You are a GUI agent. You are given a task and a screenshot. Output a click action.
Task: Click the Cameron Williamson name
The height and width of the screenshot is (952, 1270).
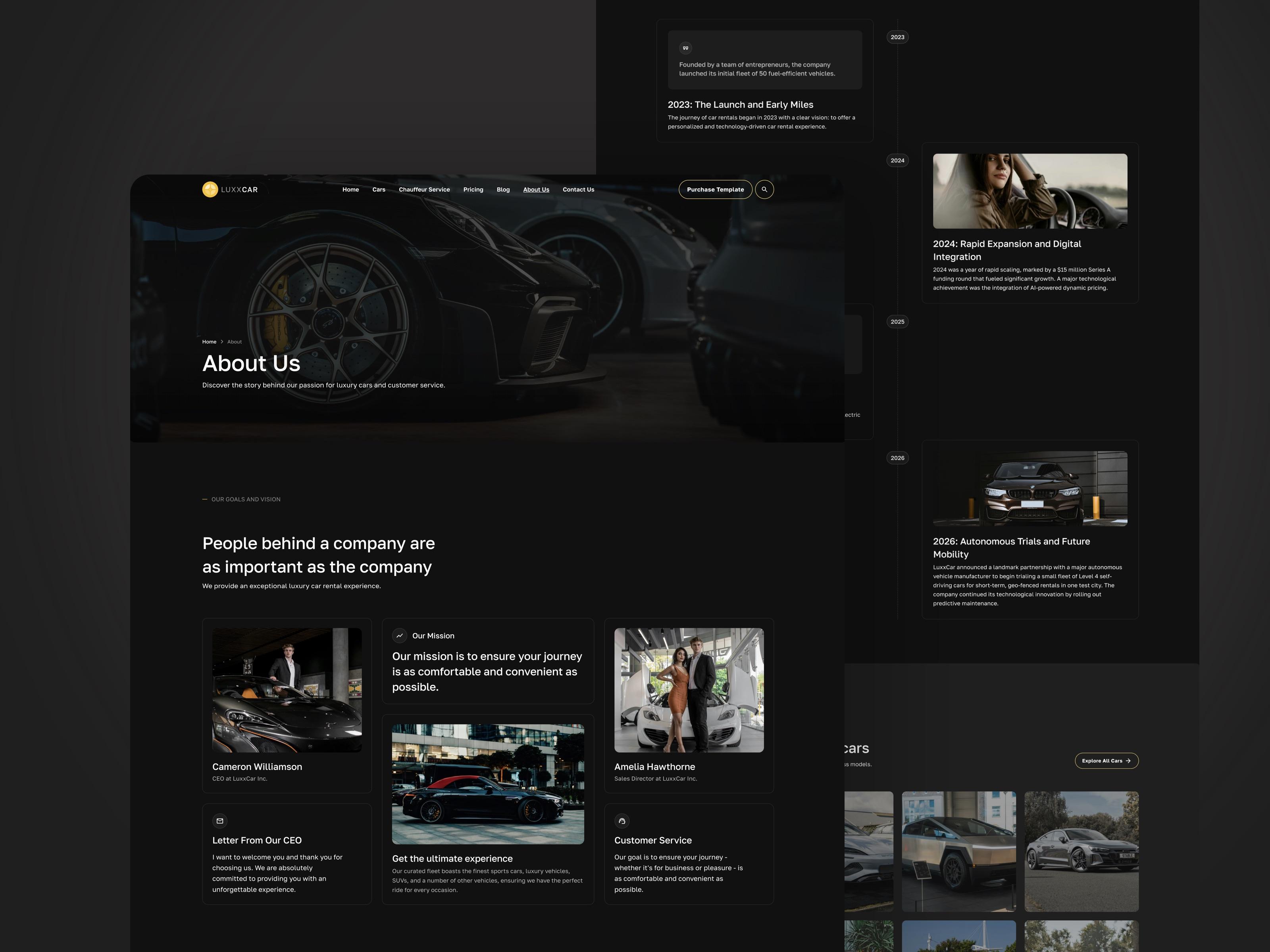coord(257,767)
